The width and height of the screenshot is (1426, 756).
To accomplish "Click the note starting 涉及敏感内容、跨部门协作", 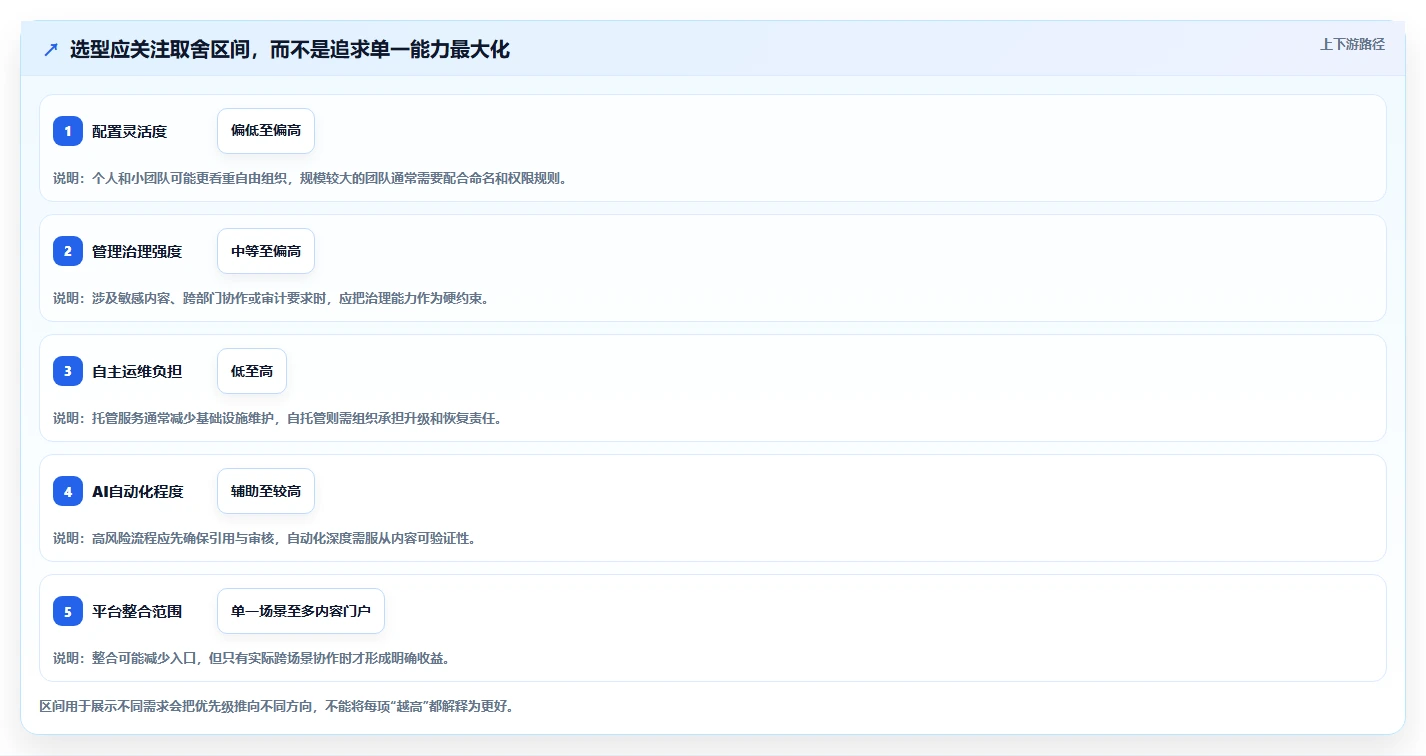I will pyautogui.click(x=271, y=298).
